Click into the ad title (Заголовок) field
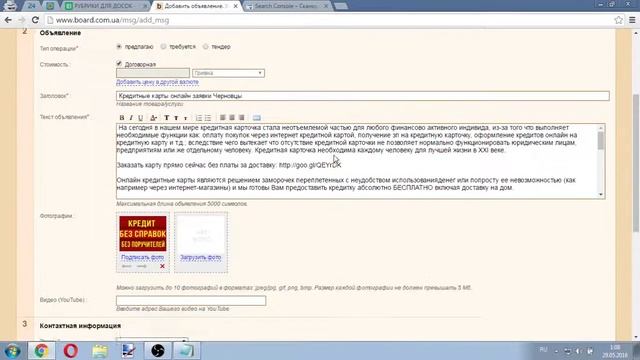 coord(362,96)
